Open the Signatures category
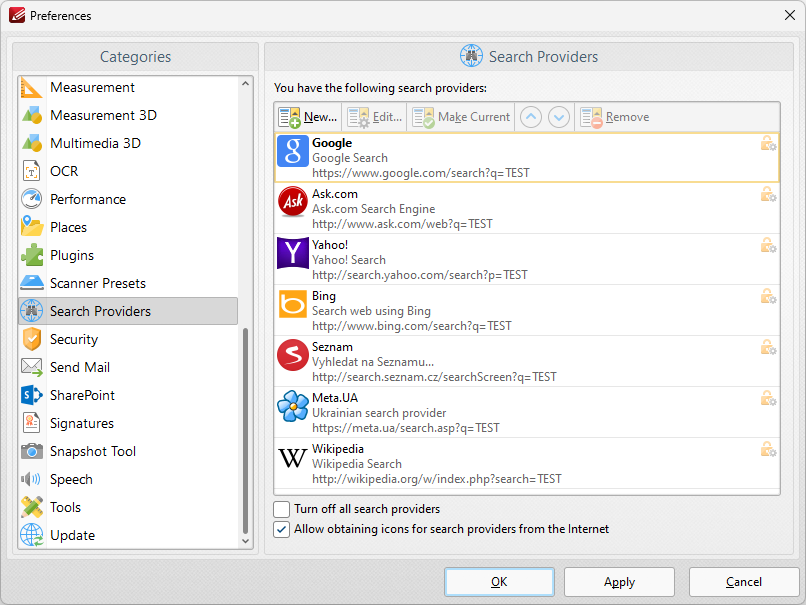This screenshot has width=806, height=605. point(128,423)
